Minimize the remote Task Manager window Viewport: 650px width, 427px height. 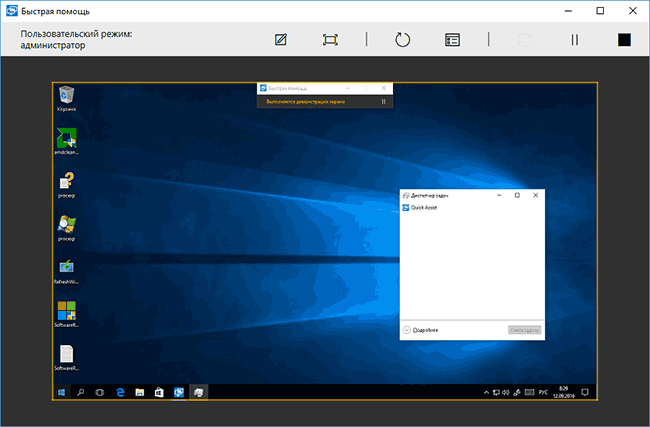pyautogui.click(x=499, y=195)
